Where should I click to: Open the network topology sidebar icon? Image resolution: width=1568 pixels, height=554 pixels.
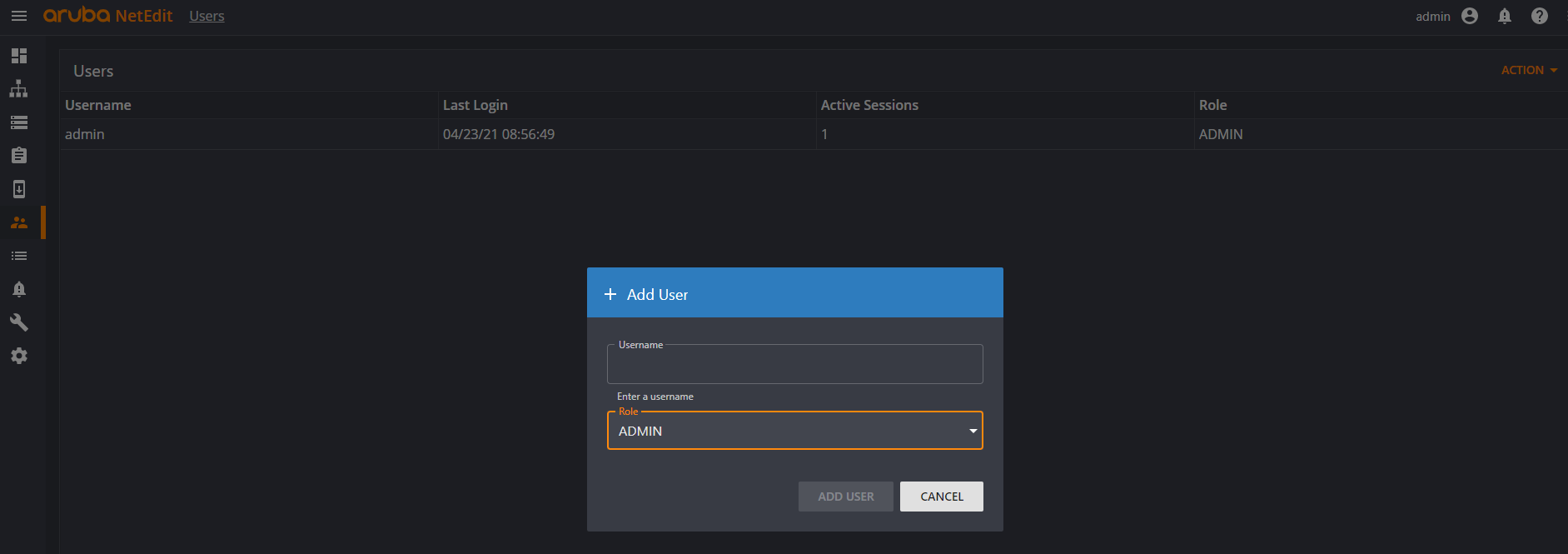pyautogui.click(x=19, y=89)
